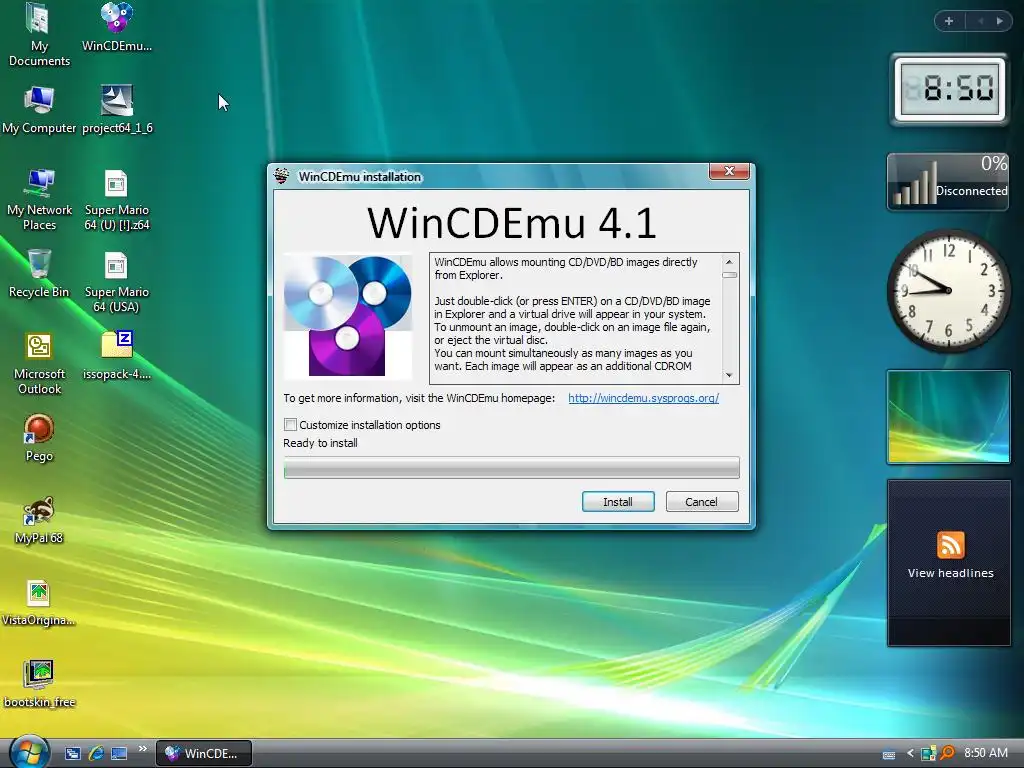
Task: Click the description scrollbar thumb
Action: (729, 275)
